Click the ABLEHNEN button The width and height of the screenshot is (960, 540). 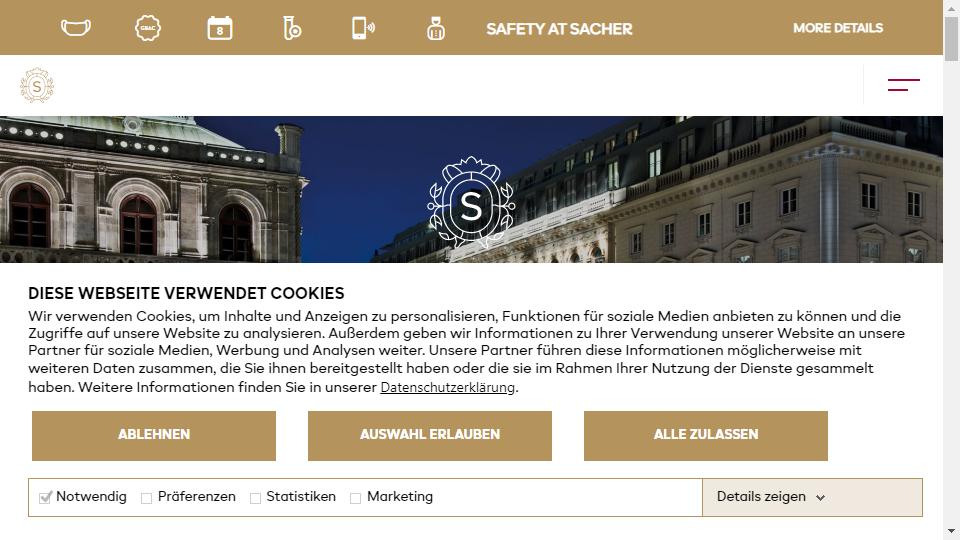[x=154, y=435]
